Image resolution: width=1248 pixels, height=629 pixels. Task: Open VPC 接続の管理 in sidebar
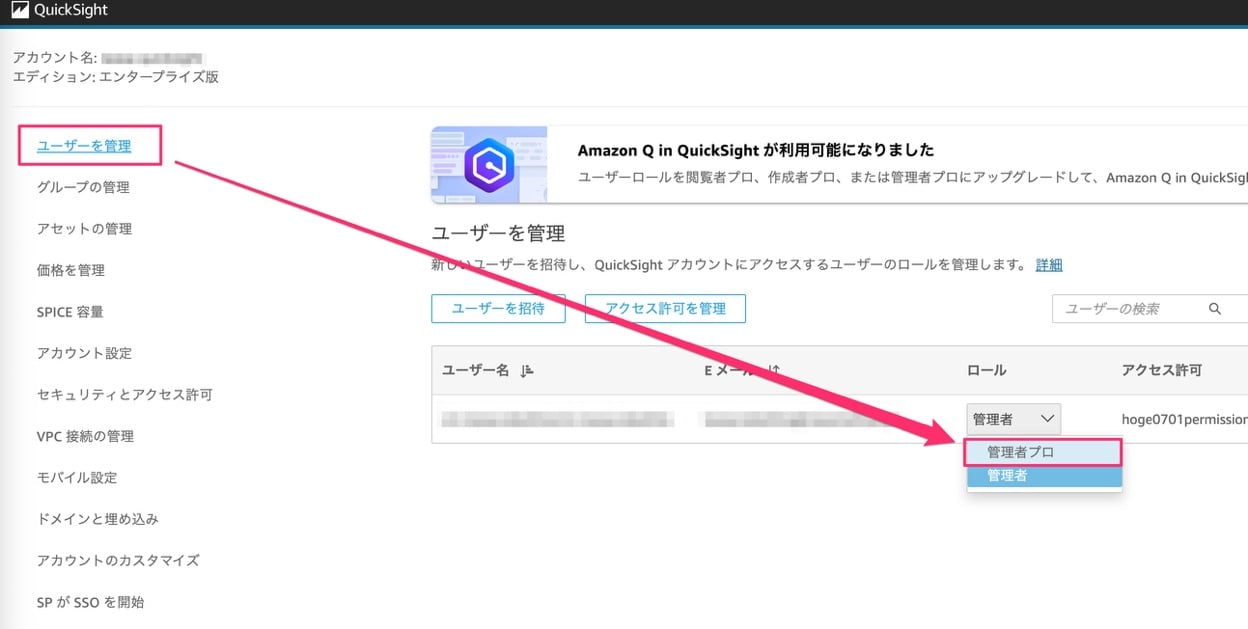point(85,436)
